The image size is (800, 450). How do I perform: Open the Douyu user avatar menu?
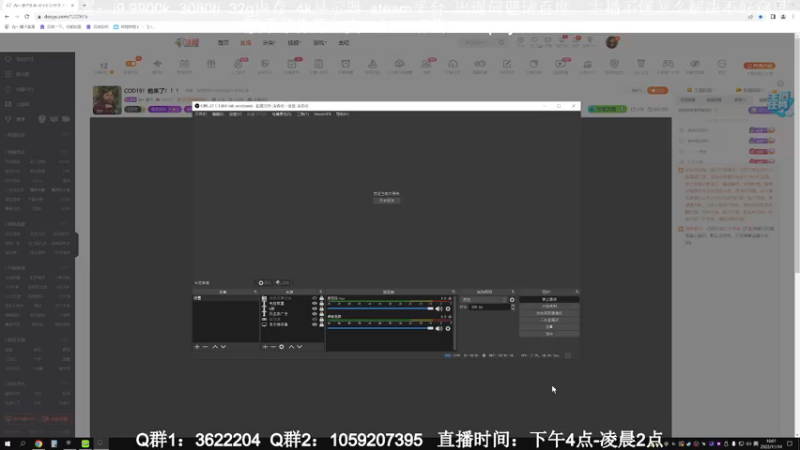612,42
